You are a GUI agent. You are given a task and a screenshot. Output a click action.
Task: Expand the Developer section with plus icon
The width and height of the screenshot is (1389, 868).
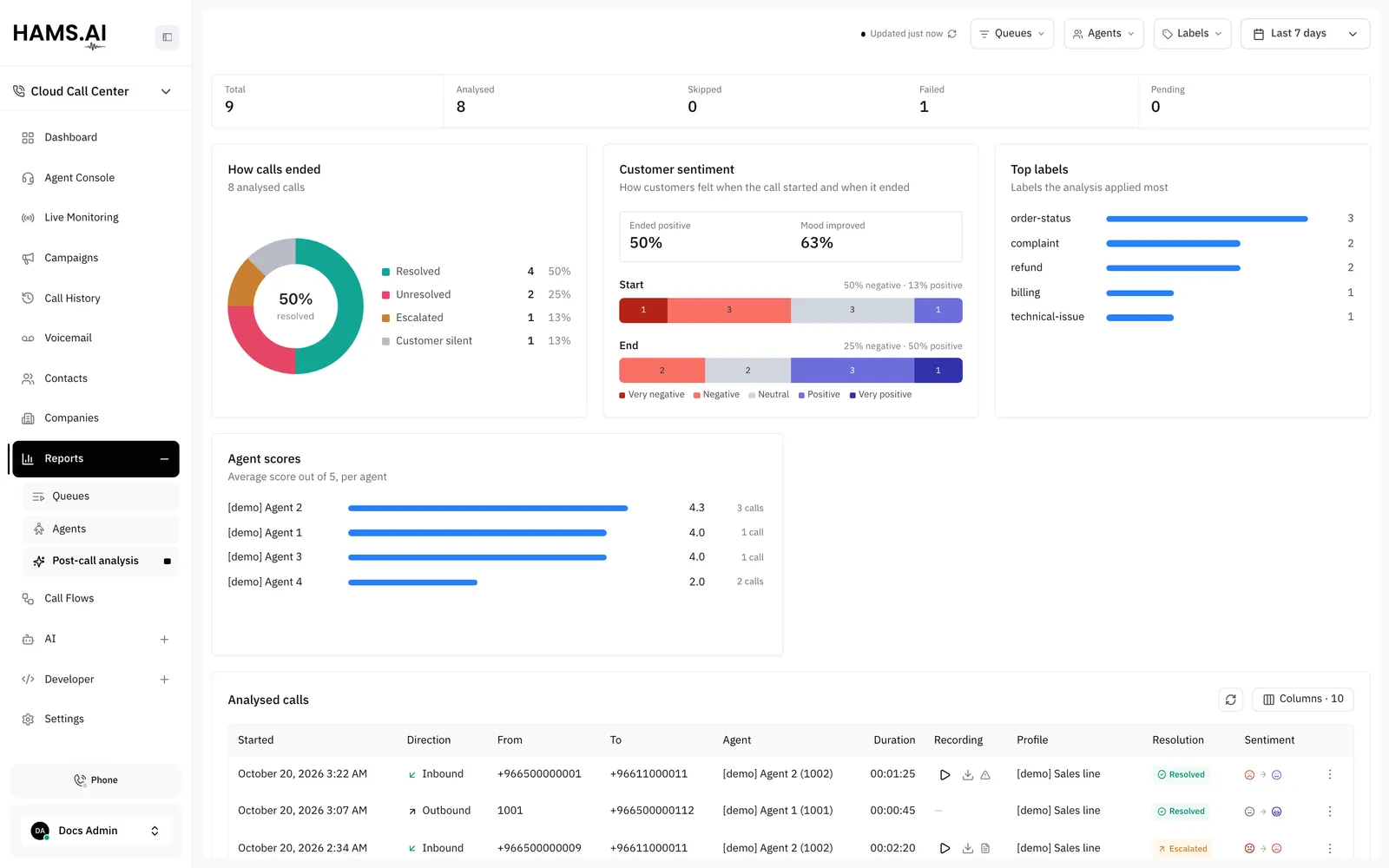click(x=164, y=680)
